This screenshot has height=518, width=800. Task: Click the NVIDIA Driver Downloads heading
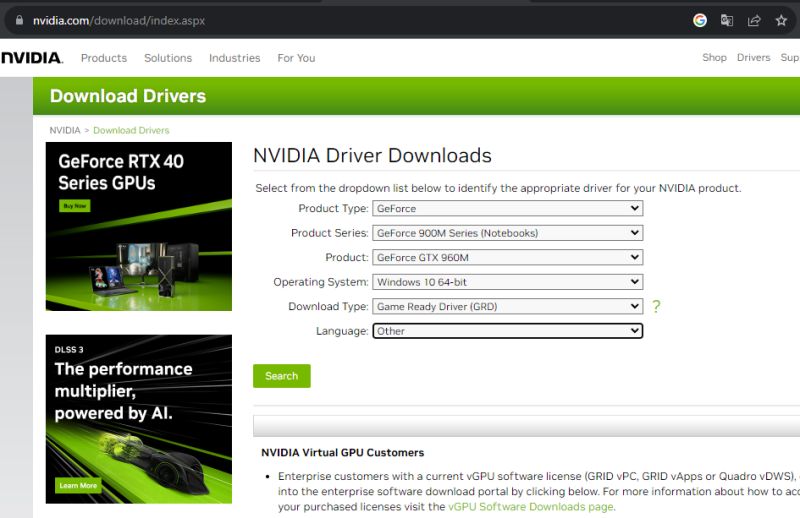[x=372, y=156]
